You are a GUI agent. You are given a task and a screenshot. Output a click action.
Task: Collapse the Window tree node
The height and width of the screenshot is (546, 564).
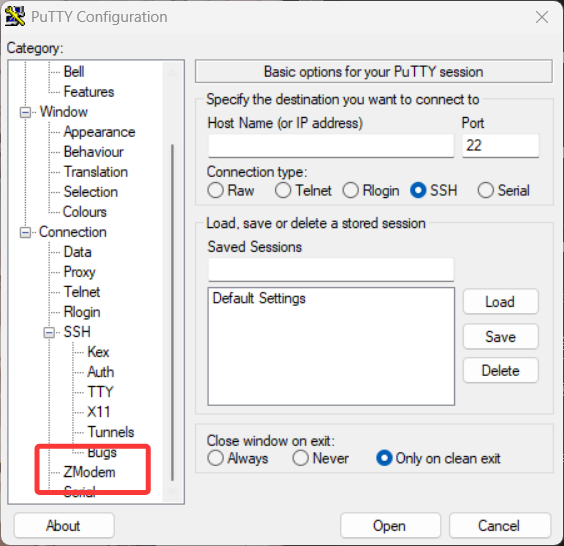pyautogui.click(x=25, y=113)
